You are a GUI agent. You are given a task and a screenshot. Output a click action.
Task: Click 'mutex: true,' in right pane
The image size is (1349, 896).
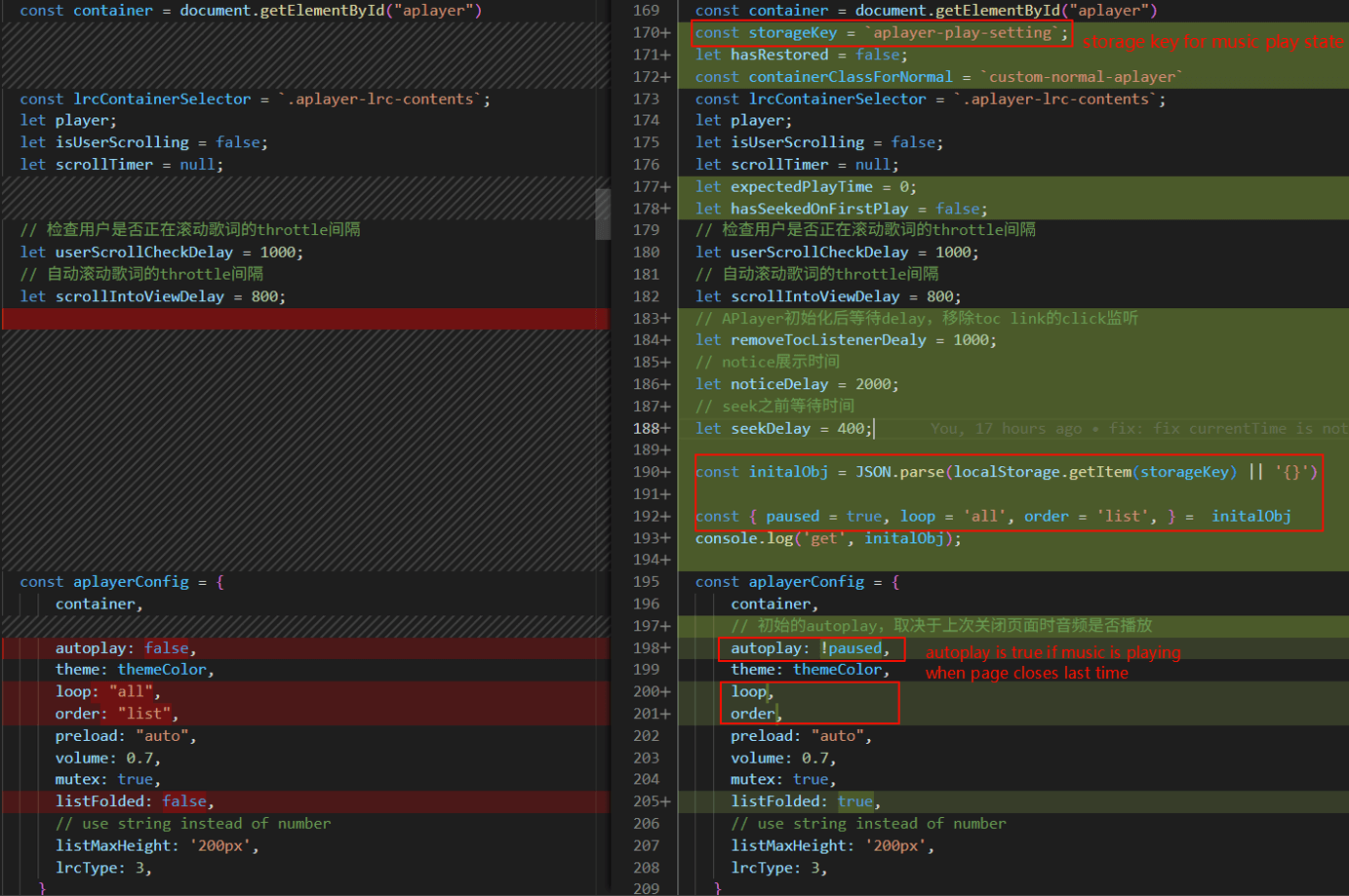pyautogui.click(x=783, y=779)
